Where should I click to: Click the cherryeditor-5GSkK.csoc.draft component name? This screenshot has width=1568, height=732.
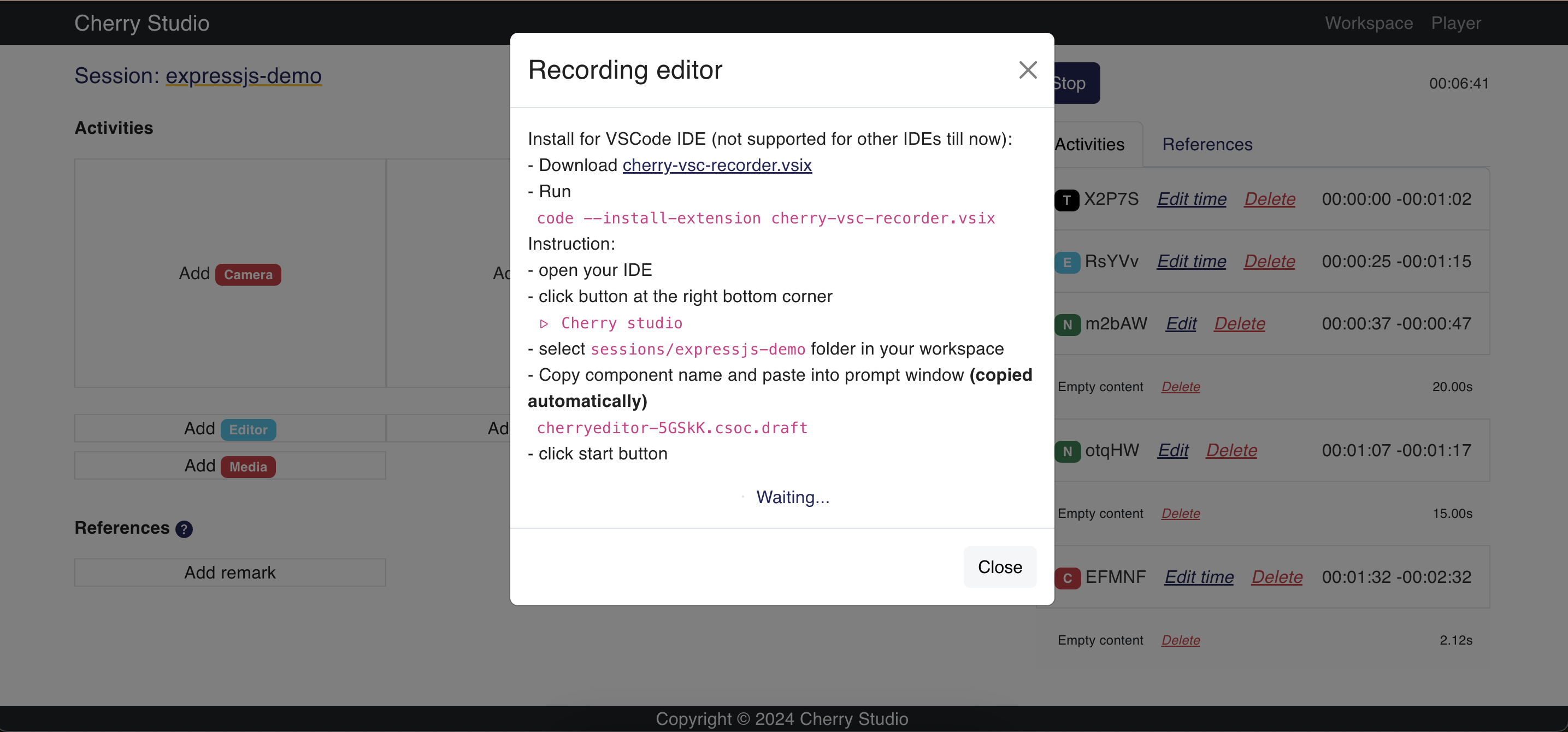[x=672, y=428]
